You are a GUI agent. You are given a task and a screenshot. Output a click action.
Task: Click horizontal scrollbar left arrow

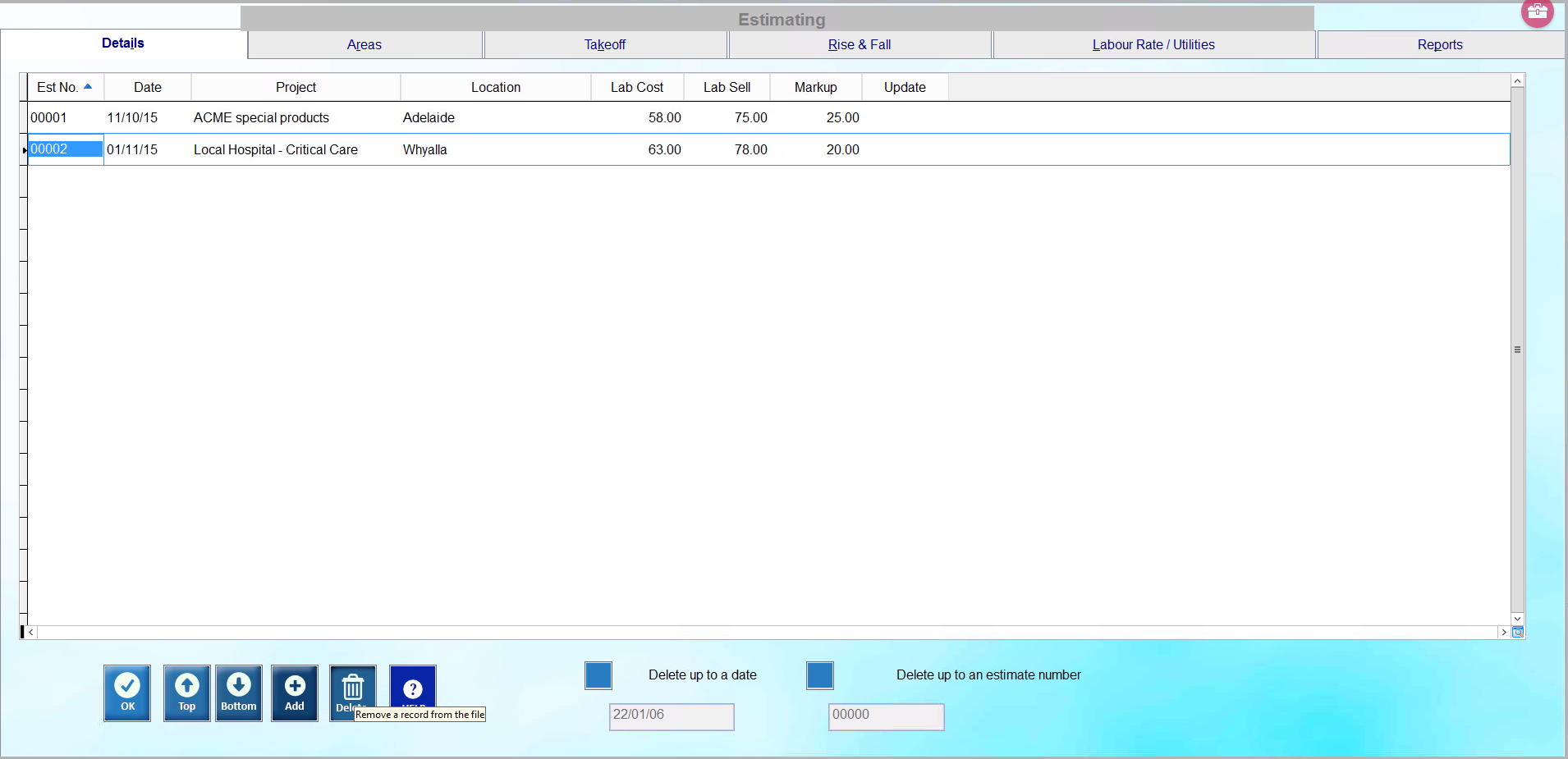tap(31, 633)
